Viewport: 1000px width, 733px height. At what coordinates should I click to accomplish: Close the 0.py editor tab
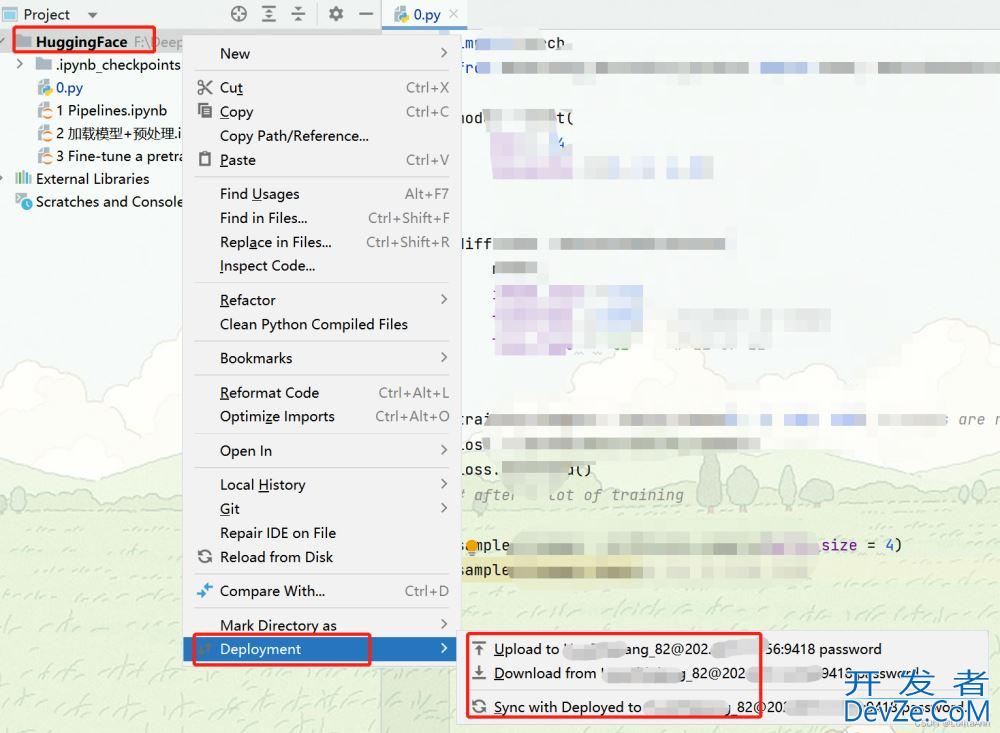click(453, 13)
